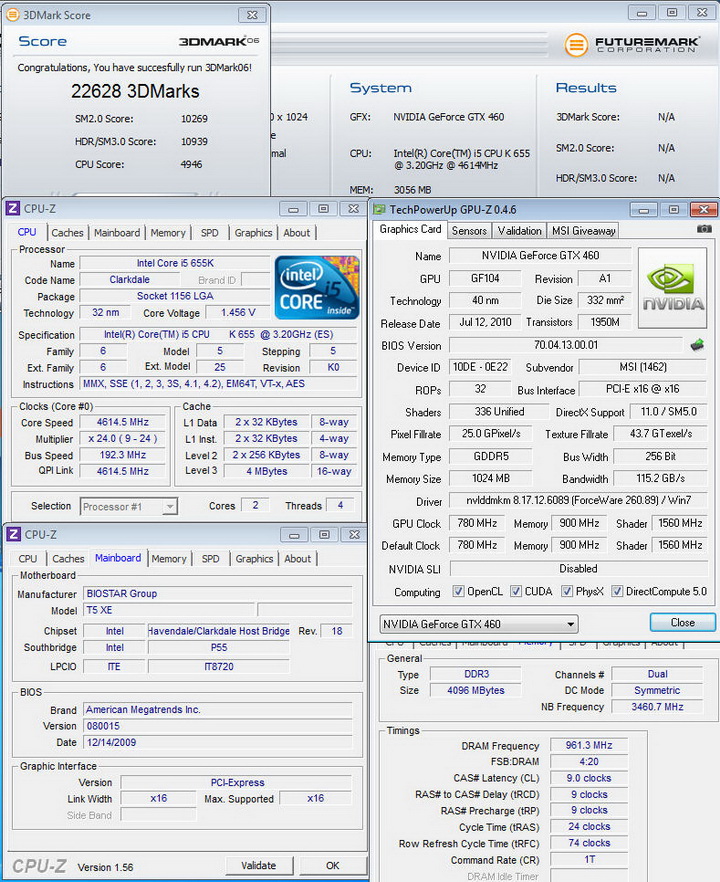
Task: Click the lower CPU-Z window Z icon
Action: [13, 534]
